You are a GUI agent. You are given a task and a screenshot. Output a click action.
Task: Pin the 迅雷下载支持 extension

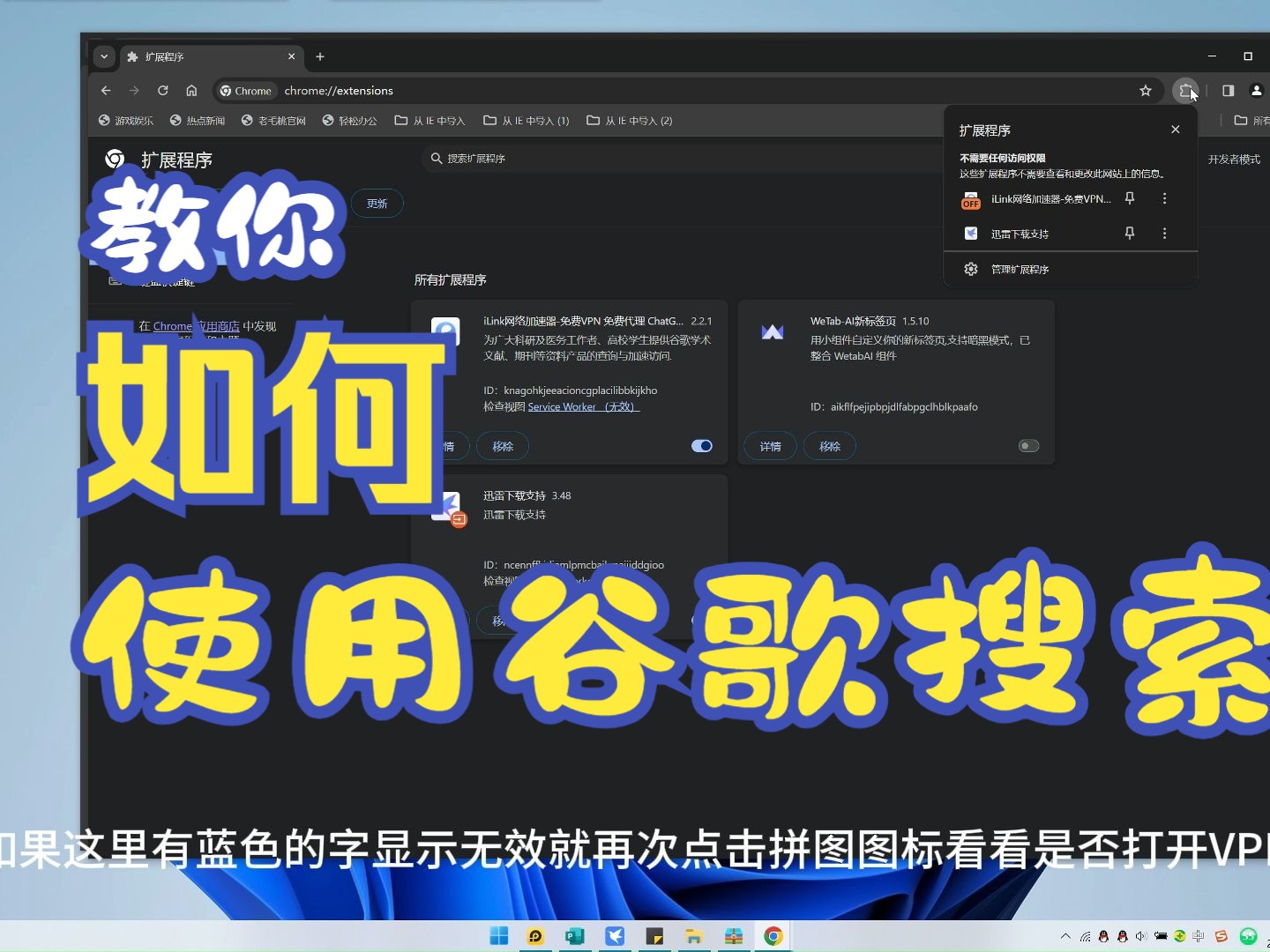pyautogui.click(x=1130, y=233)
